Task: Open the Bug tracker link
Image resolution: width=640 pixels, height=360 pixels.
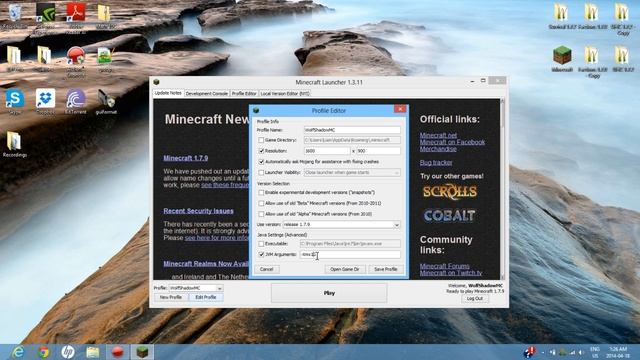Action: coord(436,162)
